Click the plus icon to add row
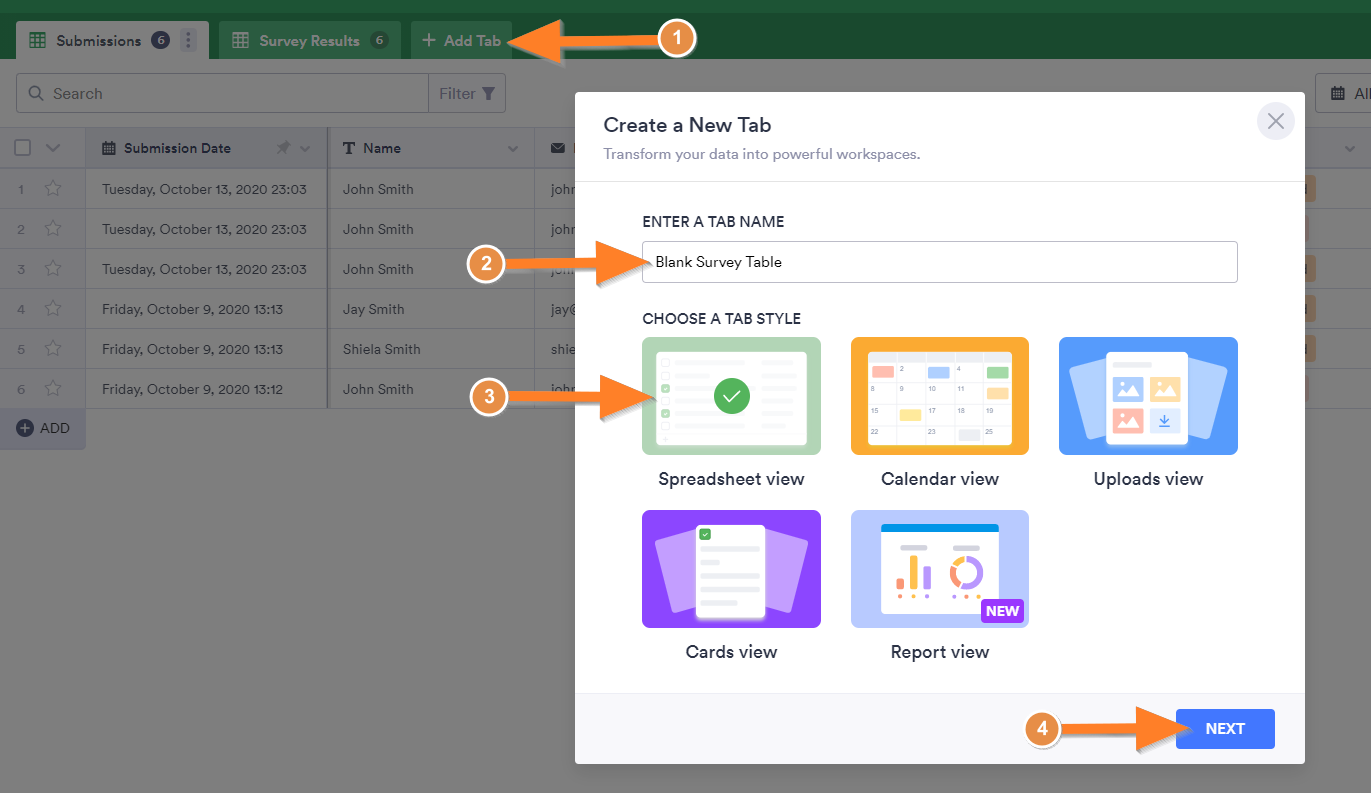The image size is (1371, 793). 26,428
